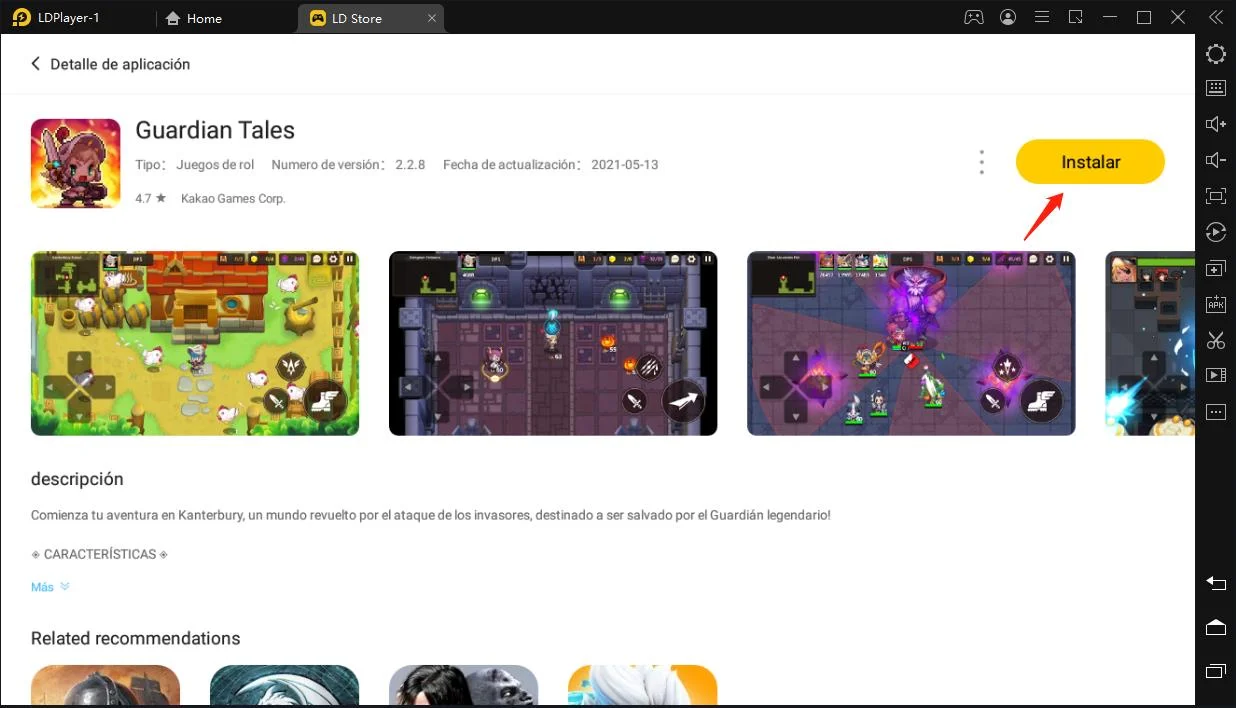Toggle fullscreen from sidebar

1216,196
